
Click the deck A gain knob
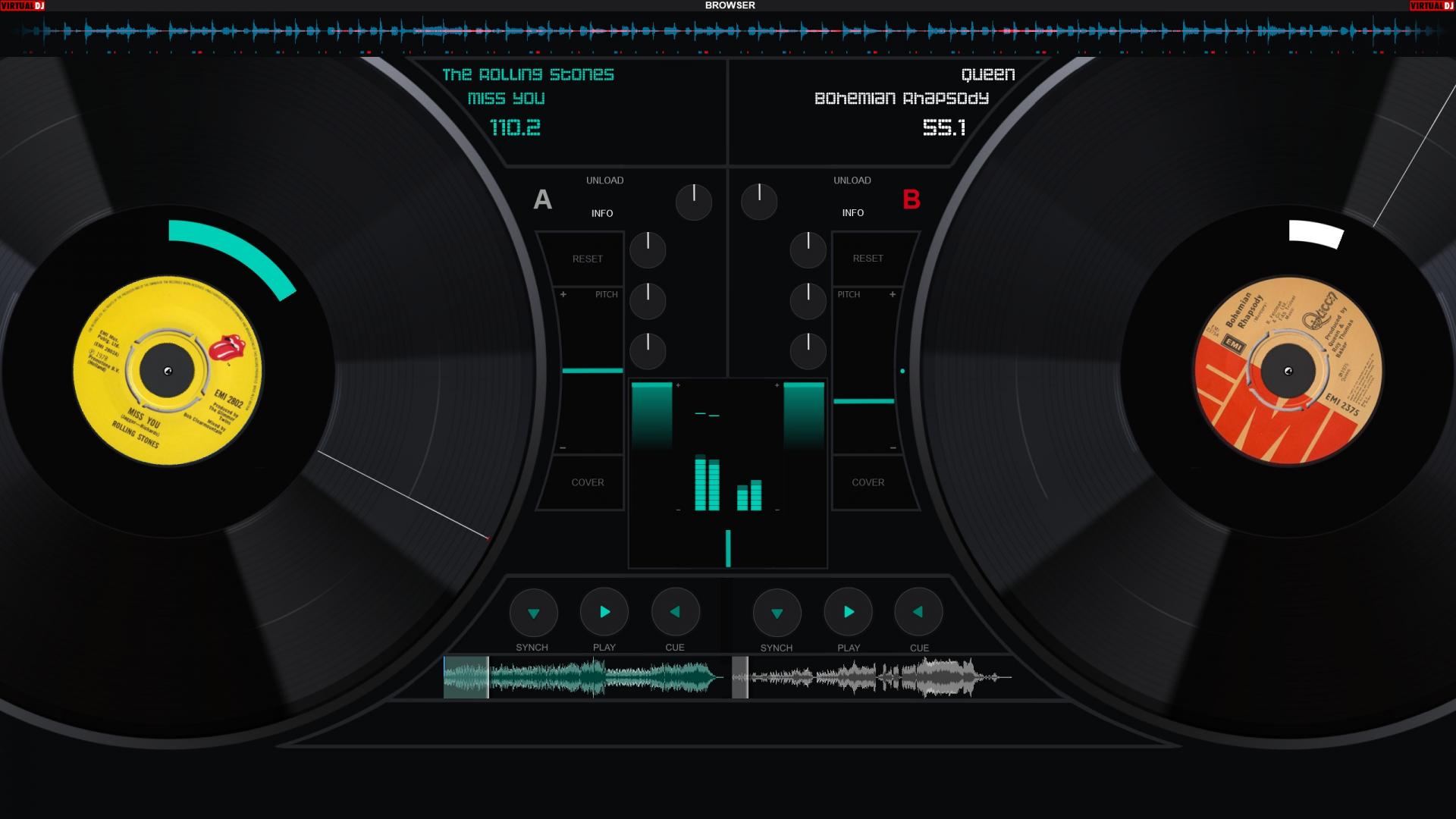[x=693, y=202]
